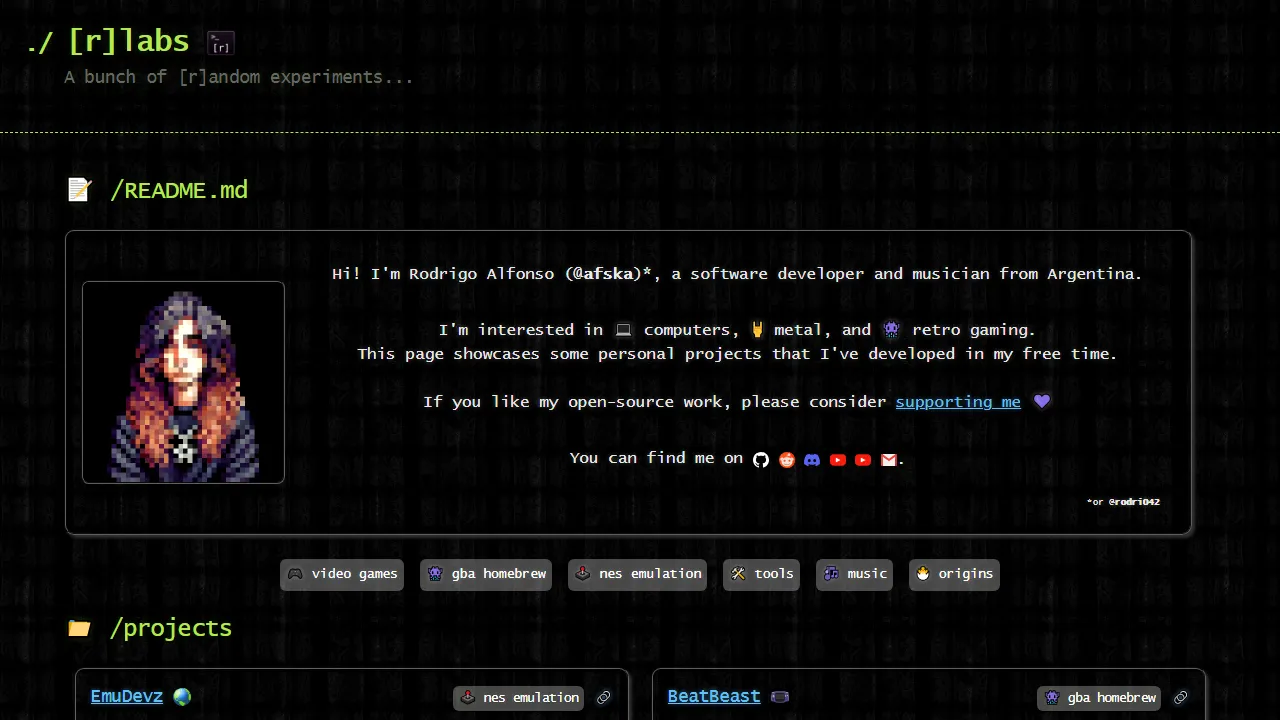Click the chain link icon on the BeatBeast card
The height and width of the screenshot is (720, 1280).
pos(1181,697)
